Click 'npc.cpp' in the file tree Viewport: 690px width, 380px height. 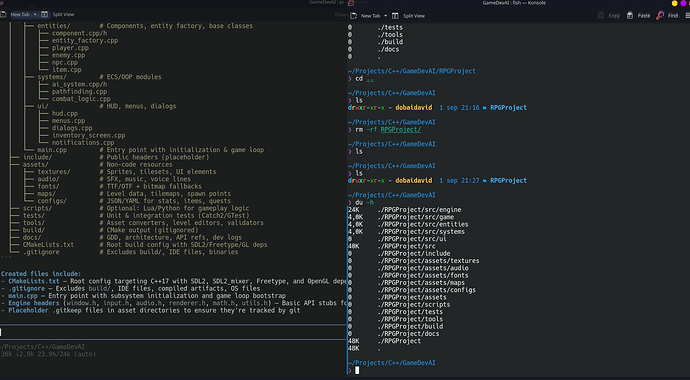pos(65,62)
